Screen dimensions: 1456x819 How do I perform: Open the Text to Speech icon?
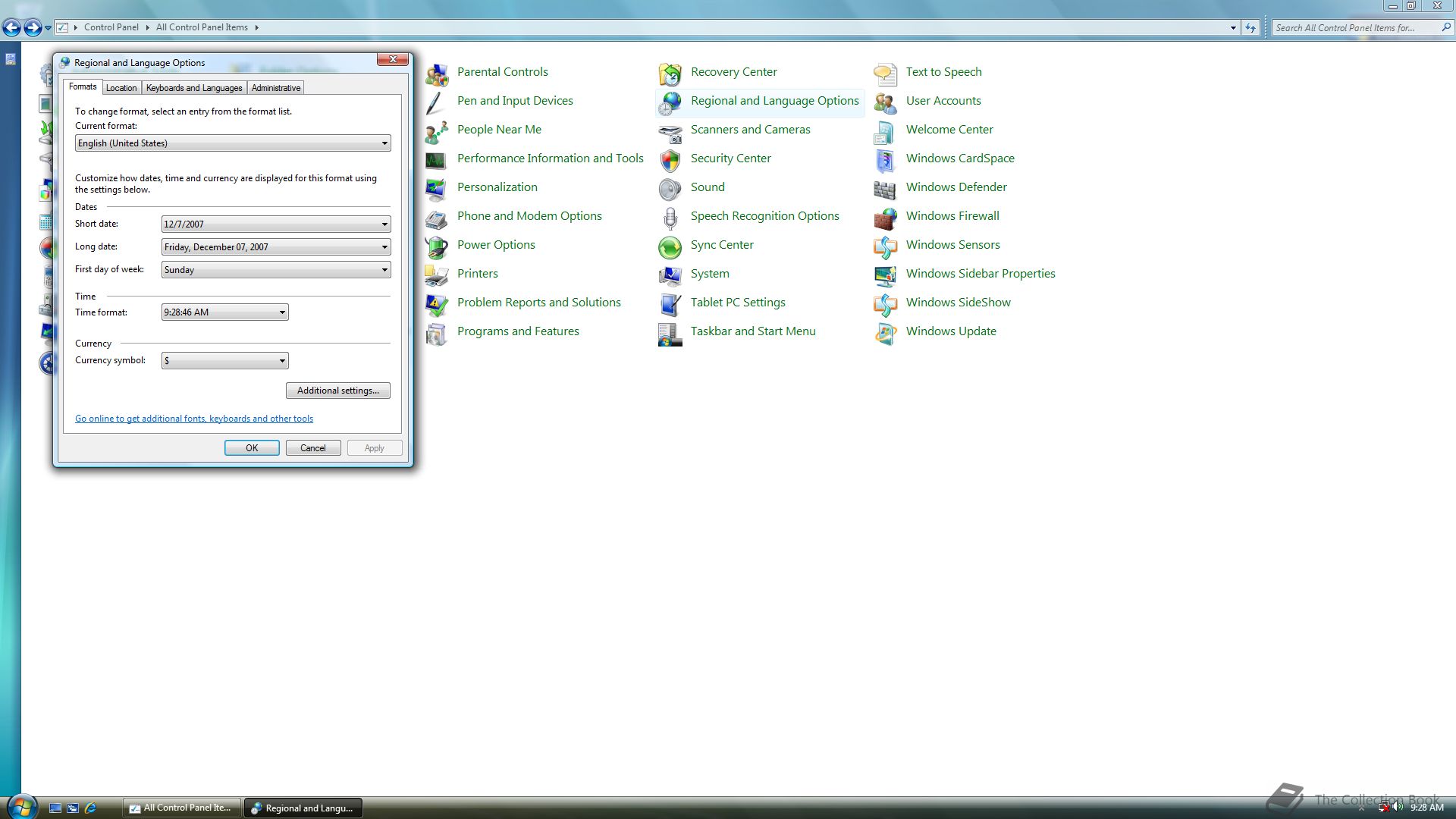click(886, 74)
